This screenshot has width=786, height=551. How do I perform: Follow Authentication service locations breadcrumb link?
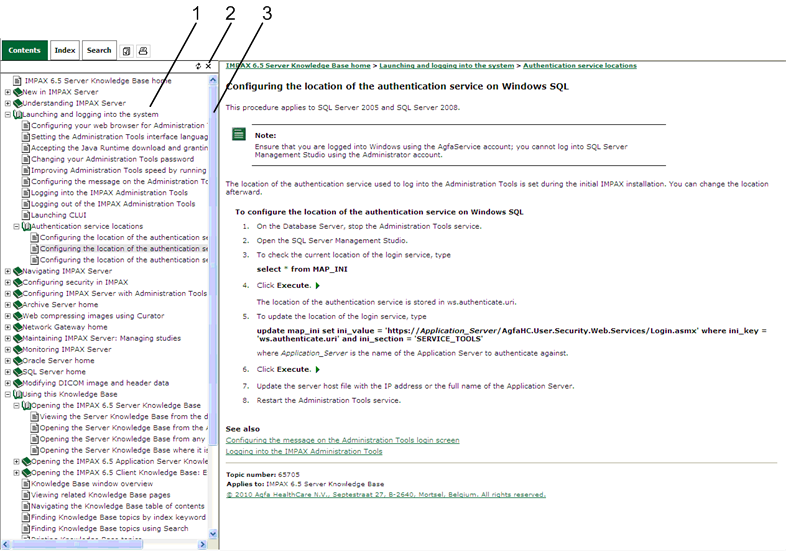[x=580, y=66]
